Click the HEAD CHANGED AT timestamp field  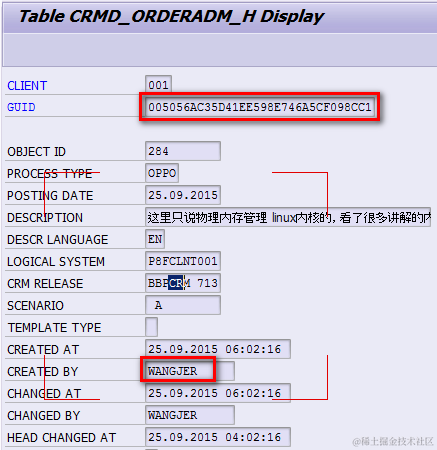coord(218,437)
